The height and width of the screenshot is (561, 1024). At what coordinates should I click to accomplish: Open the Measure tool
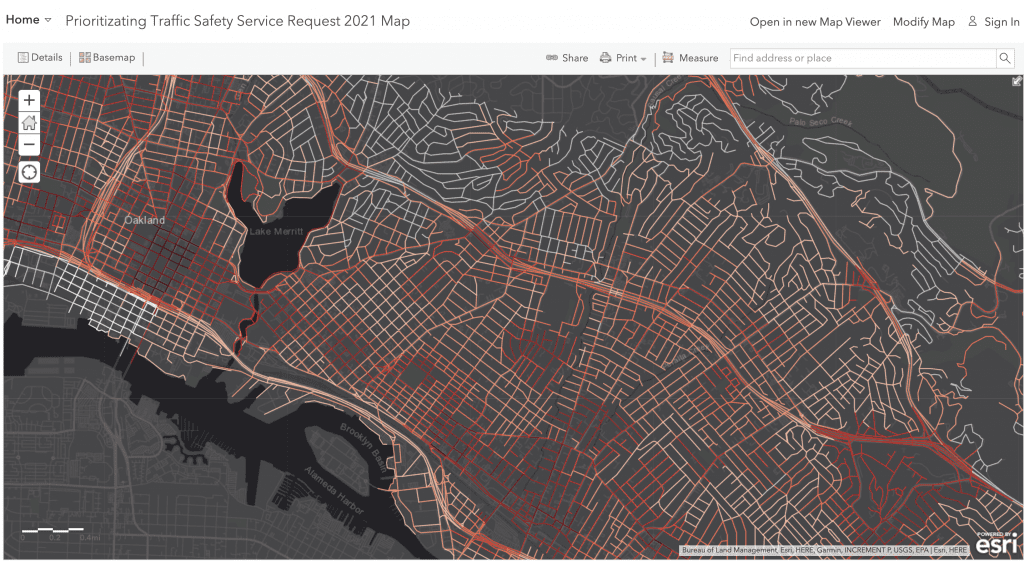coord(690,58)
